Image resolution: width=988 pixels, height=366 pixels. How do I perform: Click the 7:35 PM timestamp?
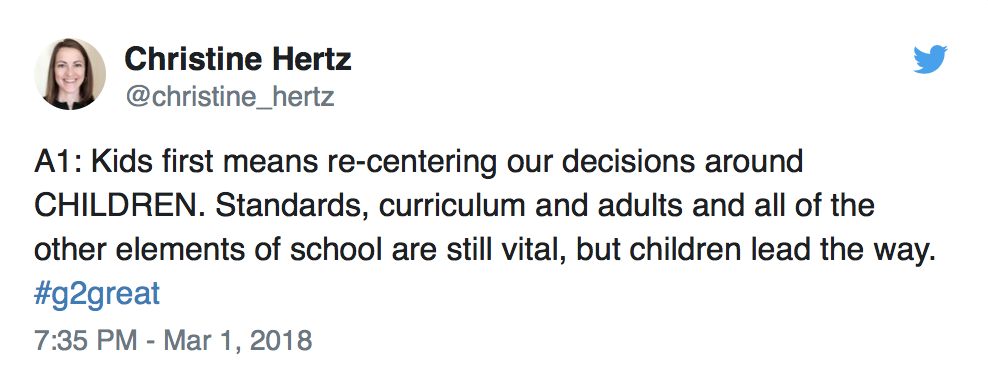coord(86,340)
